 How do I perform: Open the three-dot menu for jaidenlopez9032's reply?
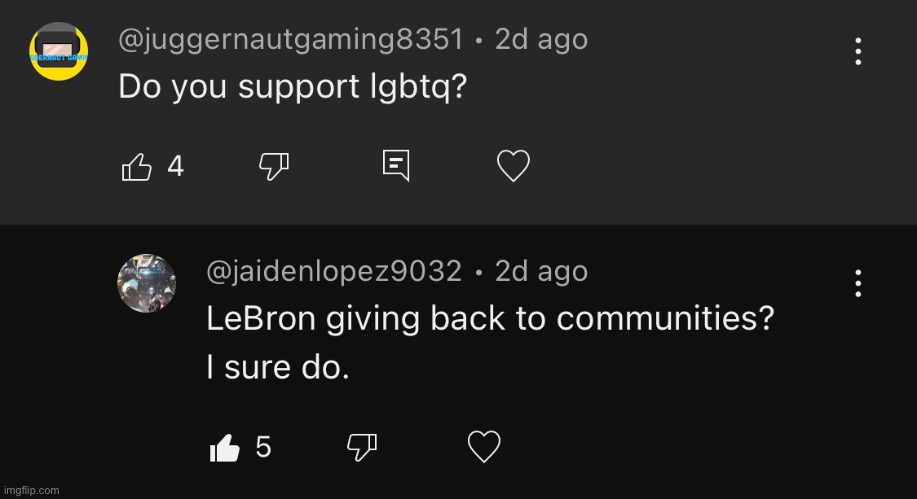point(858,283)
